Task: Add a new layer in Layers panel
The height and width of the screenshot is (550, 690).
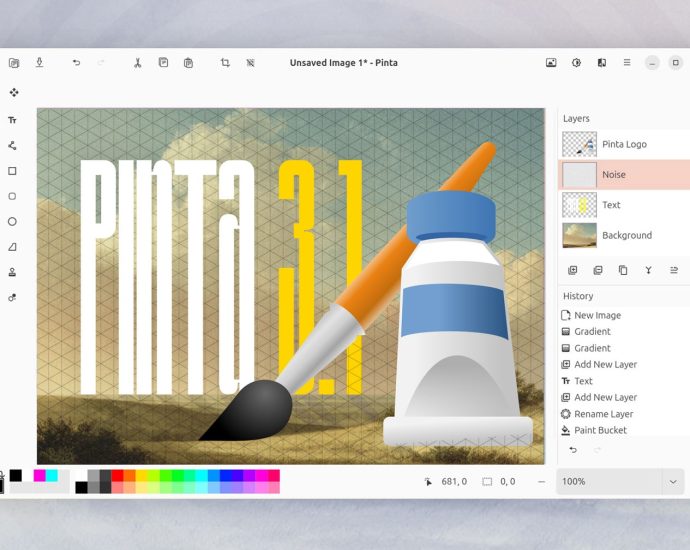Action: coord(573,270)
